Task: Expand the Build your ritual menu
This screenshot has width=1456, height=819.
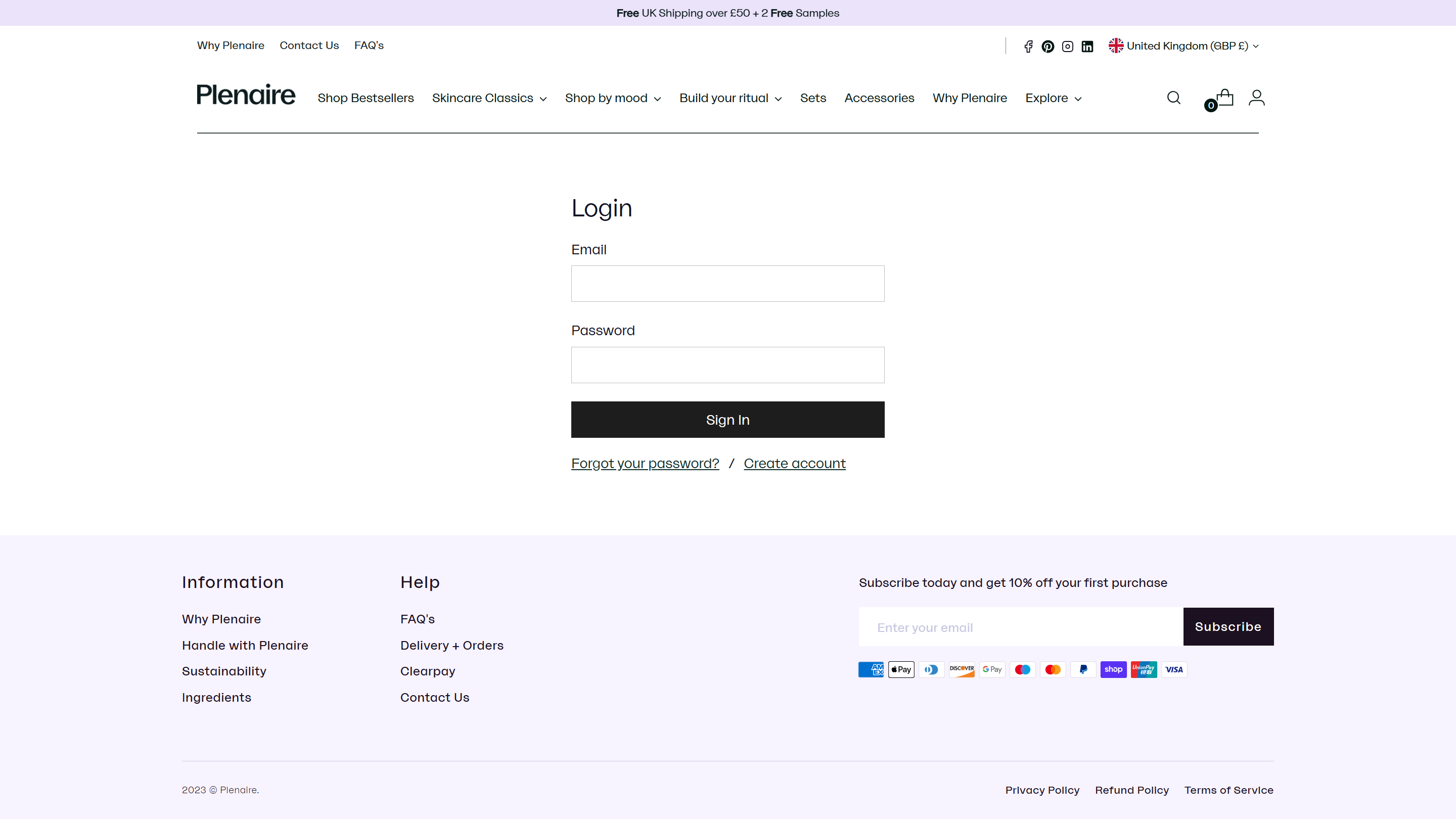Action: click(x=730, y=98)
